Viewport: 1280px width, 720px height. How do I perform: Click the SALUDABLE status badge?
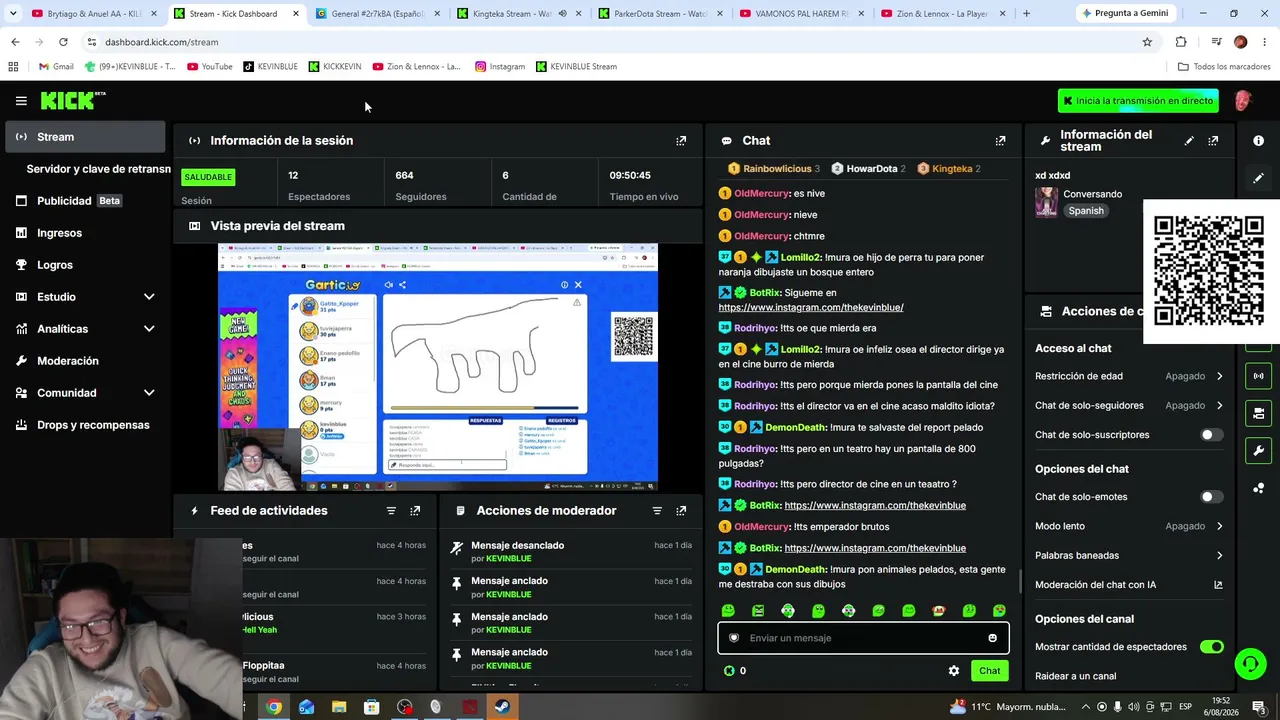point(208,177)
